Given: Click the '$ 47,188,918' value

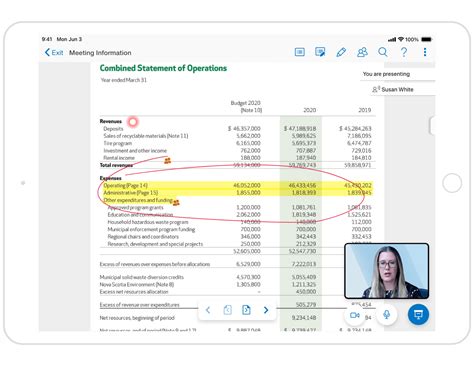Looking at the screenshot, I should (300, 129).
